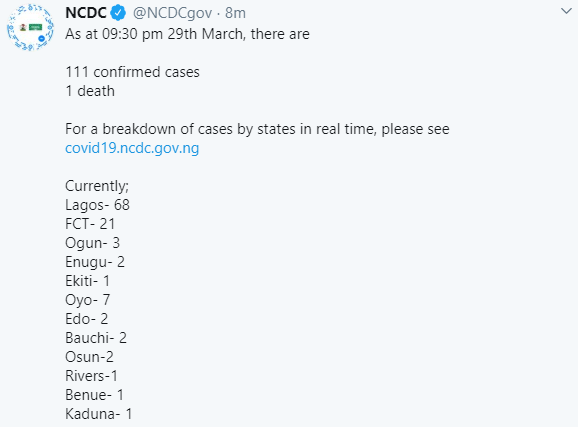
Task: Follow the covid19.ncdc.gov.ng link
Action: click(x=132, y=148)
